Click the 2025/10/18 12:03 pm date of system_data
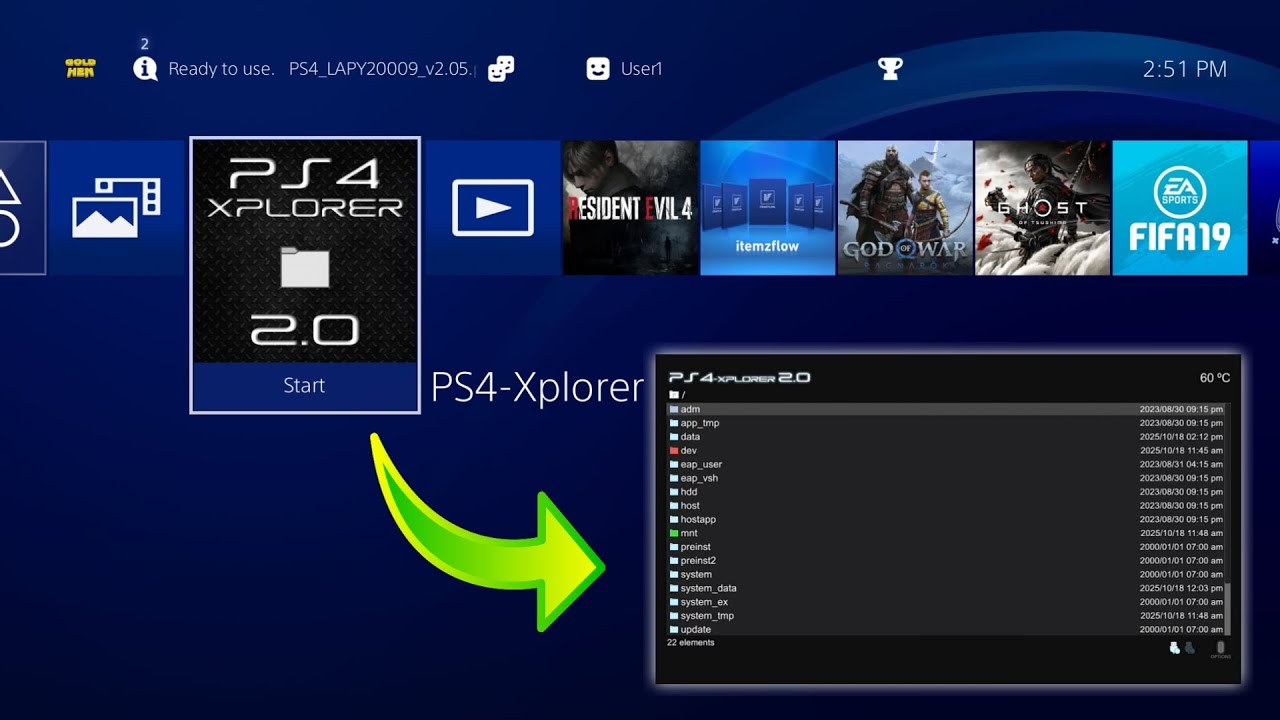 1181,588
